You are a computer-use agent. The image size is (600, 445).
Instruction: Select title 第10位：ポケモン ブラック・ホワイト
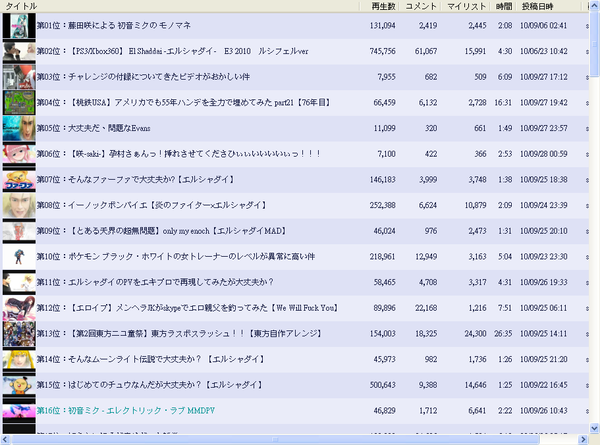coord(176,256)
